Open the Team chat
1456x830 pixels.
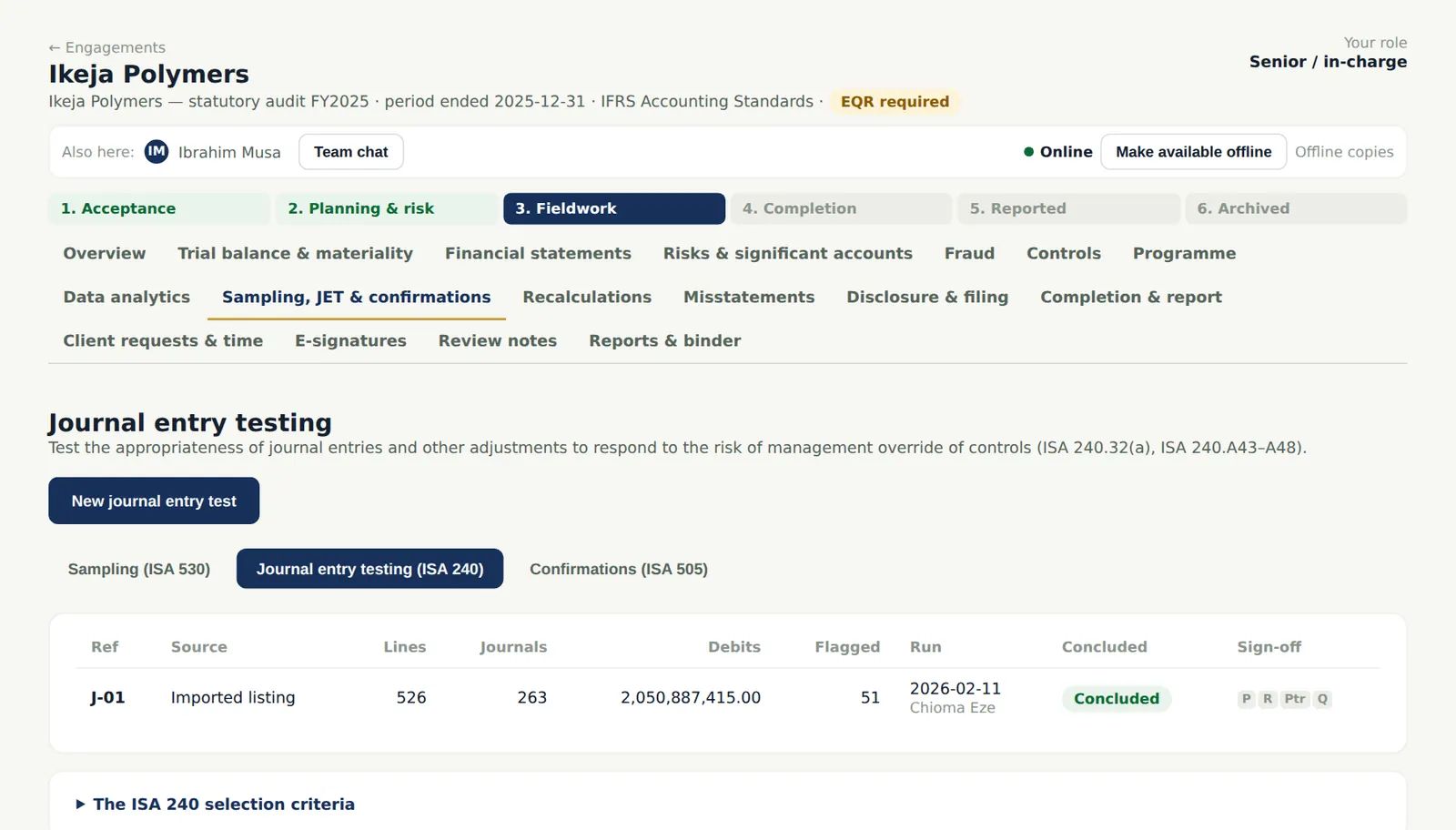(351, 152)
